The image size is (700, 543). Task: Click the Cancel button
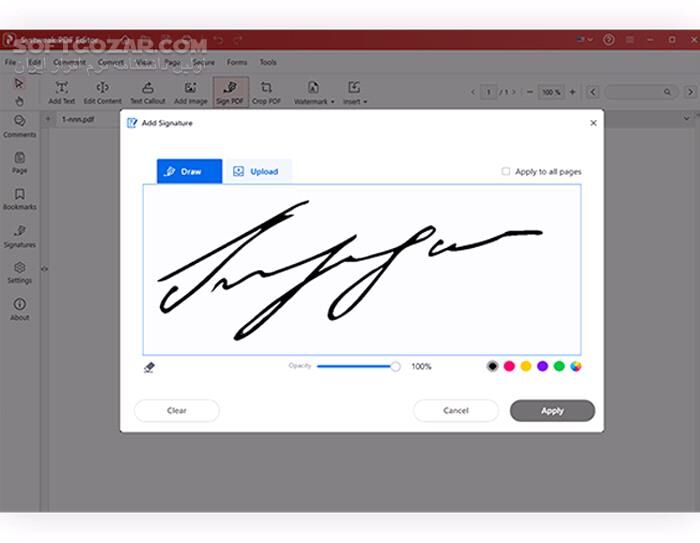point(456,410)
